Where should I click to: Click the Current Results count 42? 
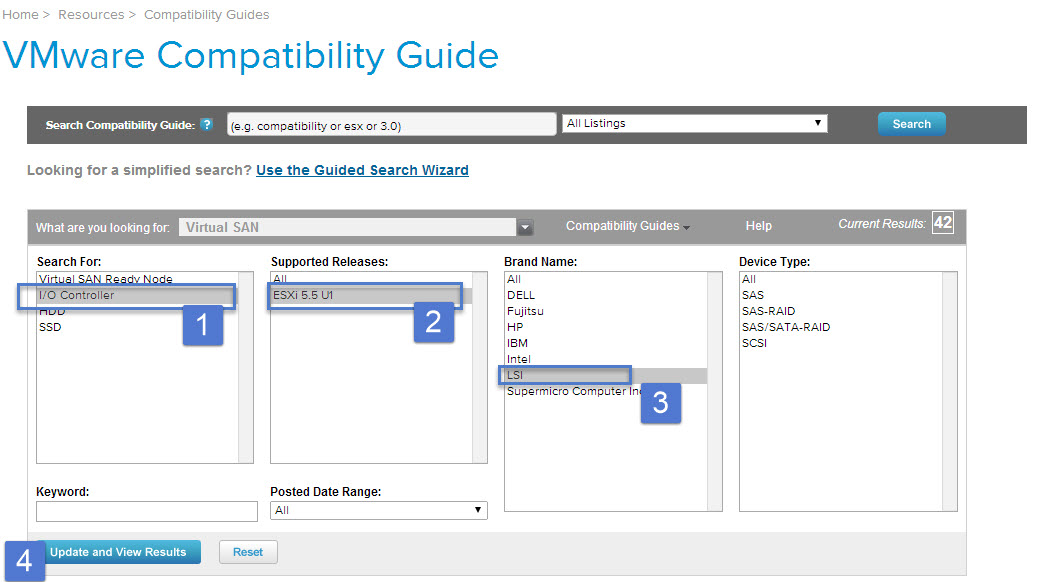point(943,222)
